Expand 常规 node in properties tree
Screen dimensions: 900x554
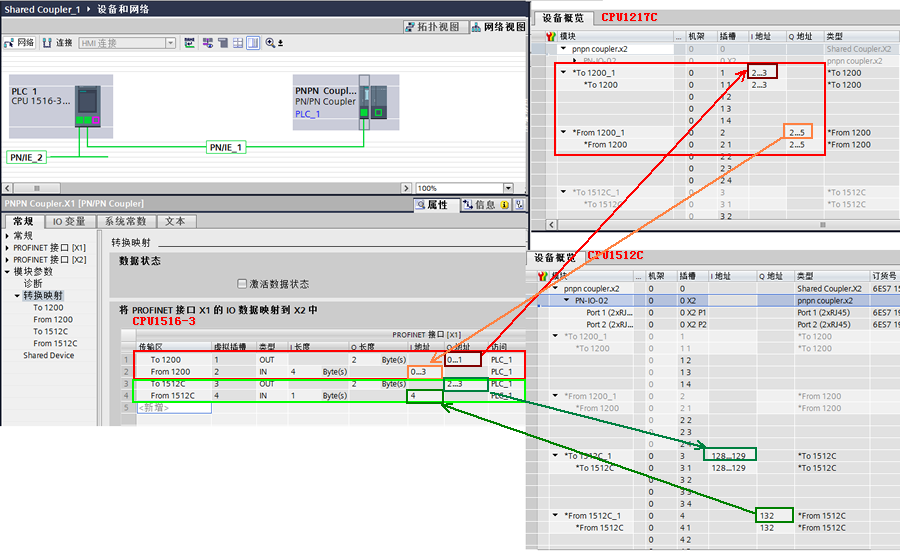tap(7, 236)
